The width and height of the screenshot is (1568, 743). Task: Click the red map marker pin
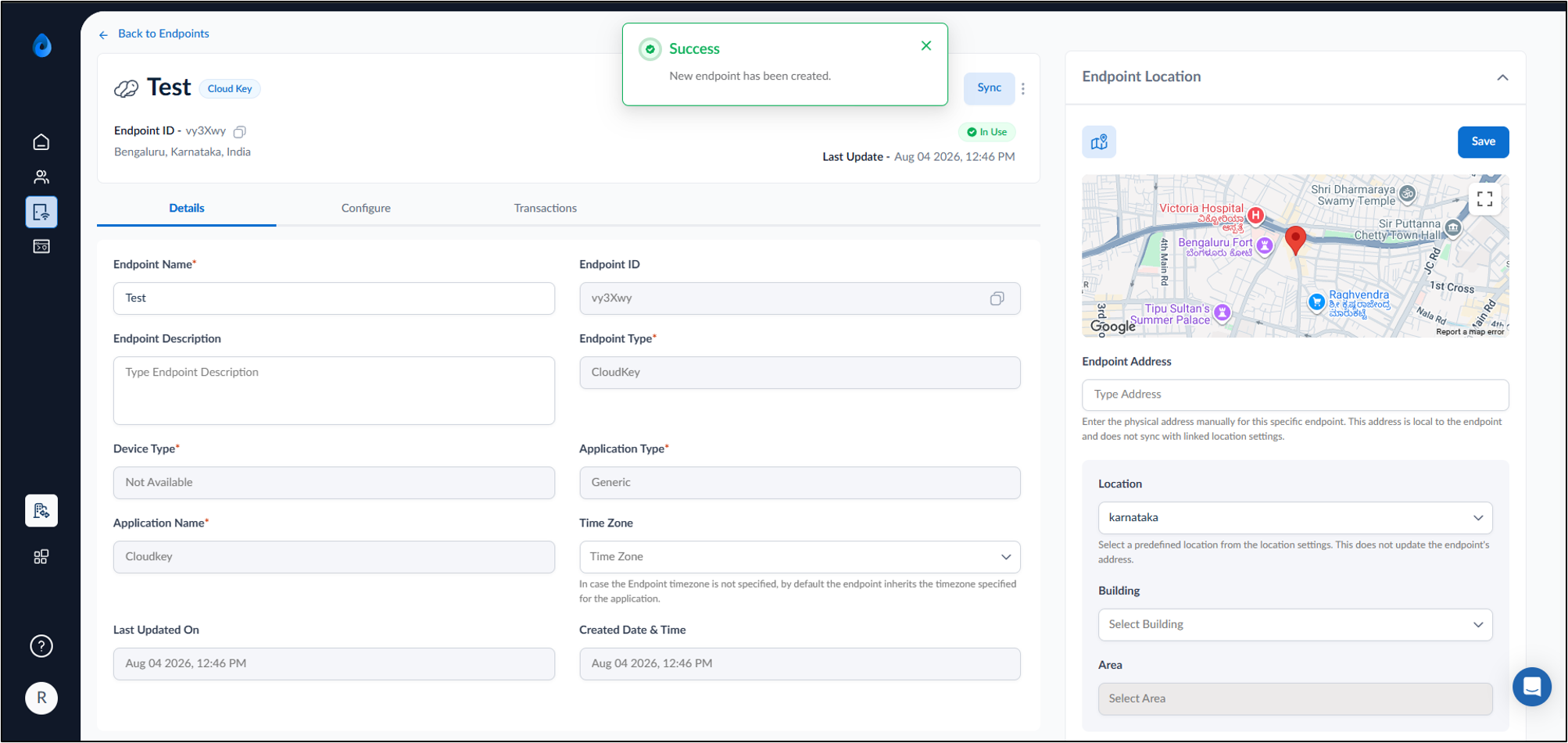click(x=1295, y=240)
